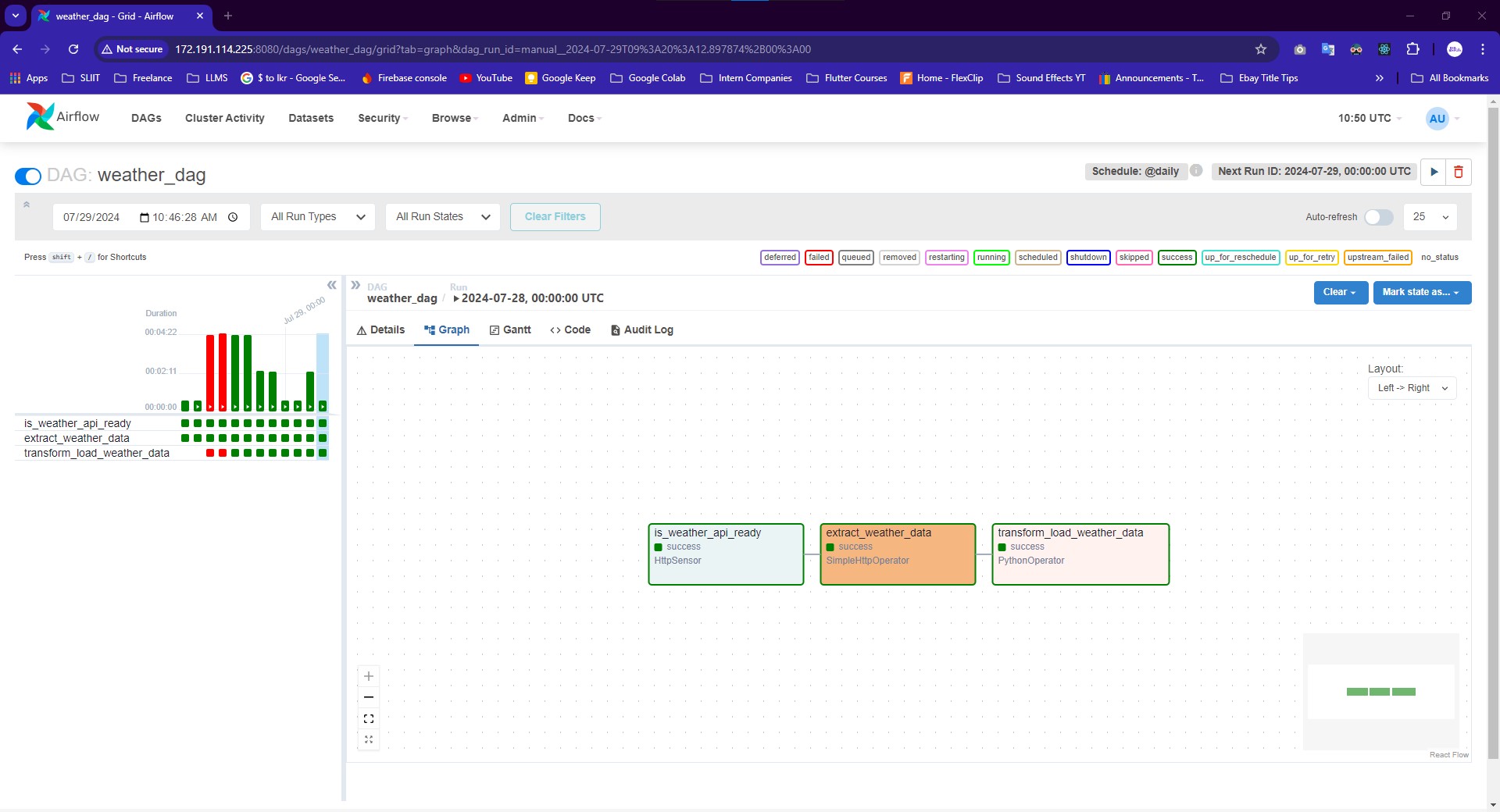Trigger the DAG with play button
Viewport: 1500px width, 812px height.
coord(1434,172)
